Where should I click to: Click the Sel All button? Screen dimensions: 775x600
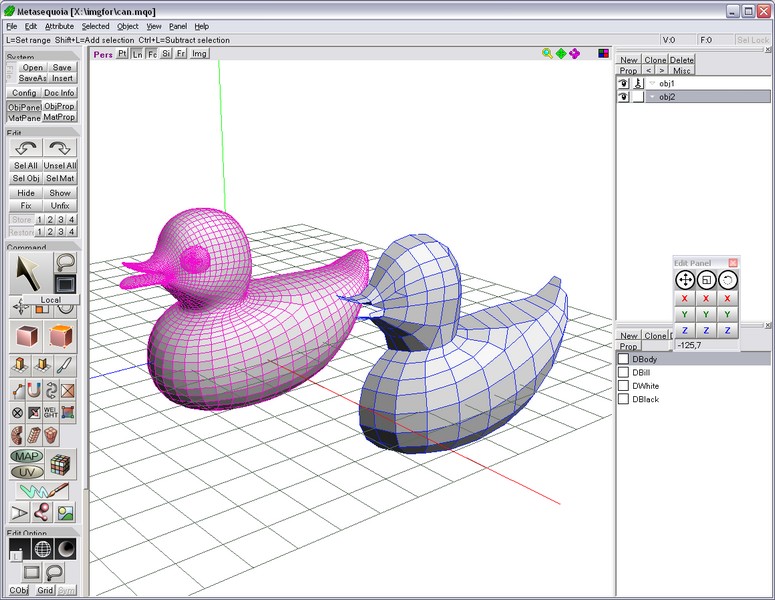26,166
